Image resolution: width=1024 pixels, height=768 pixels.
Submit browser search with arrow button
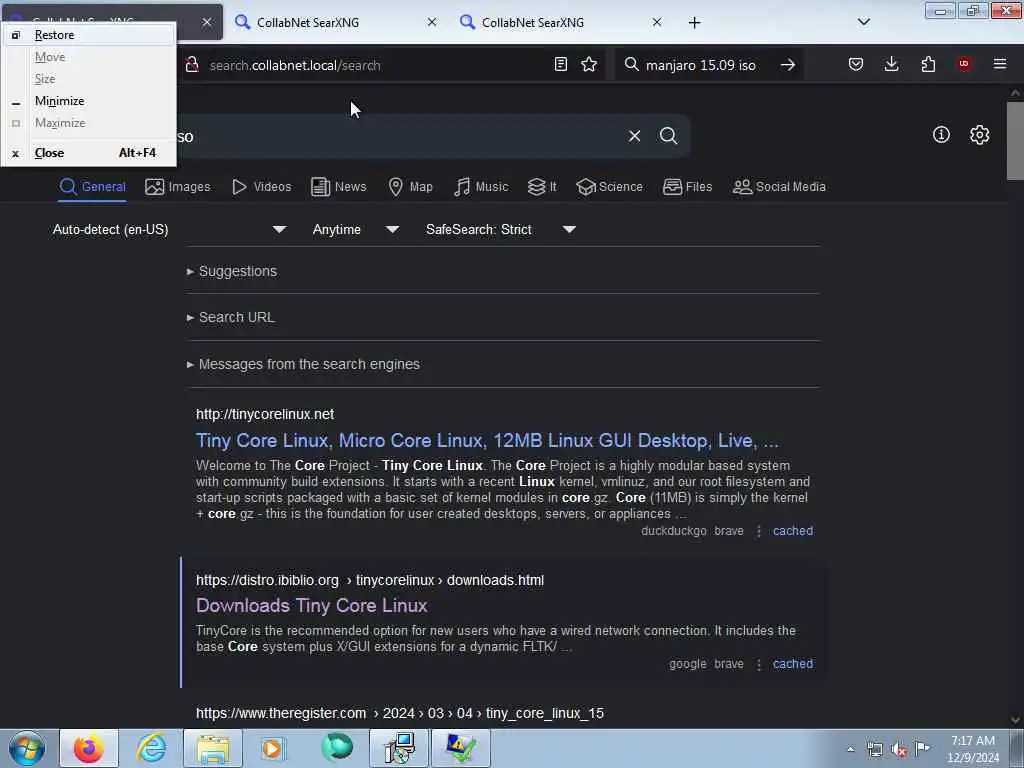point(788,65)
